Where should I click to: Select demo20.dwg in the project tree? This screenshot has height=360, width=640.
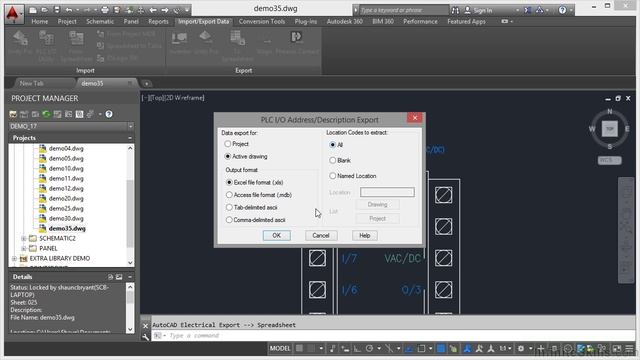tap(66, 198)
